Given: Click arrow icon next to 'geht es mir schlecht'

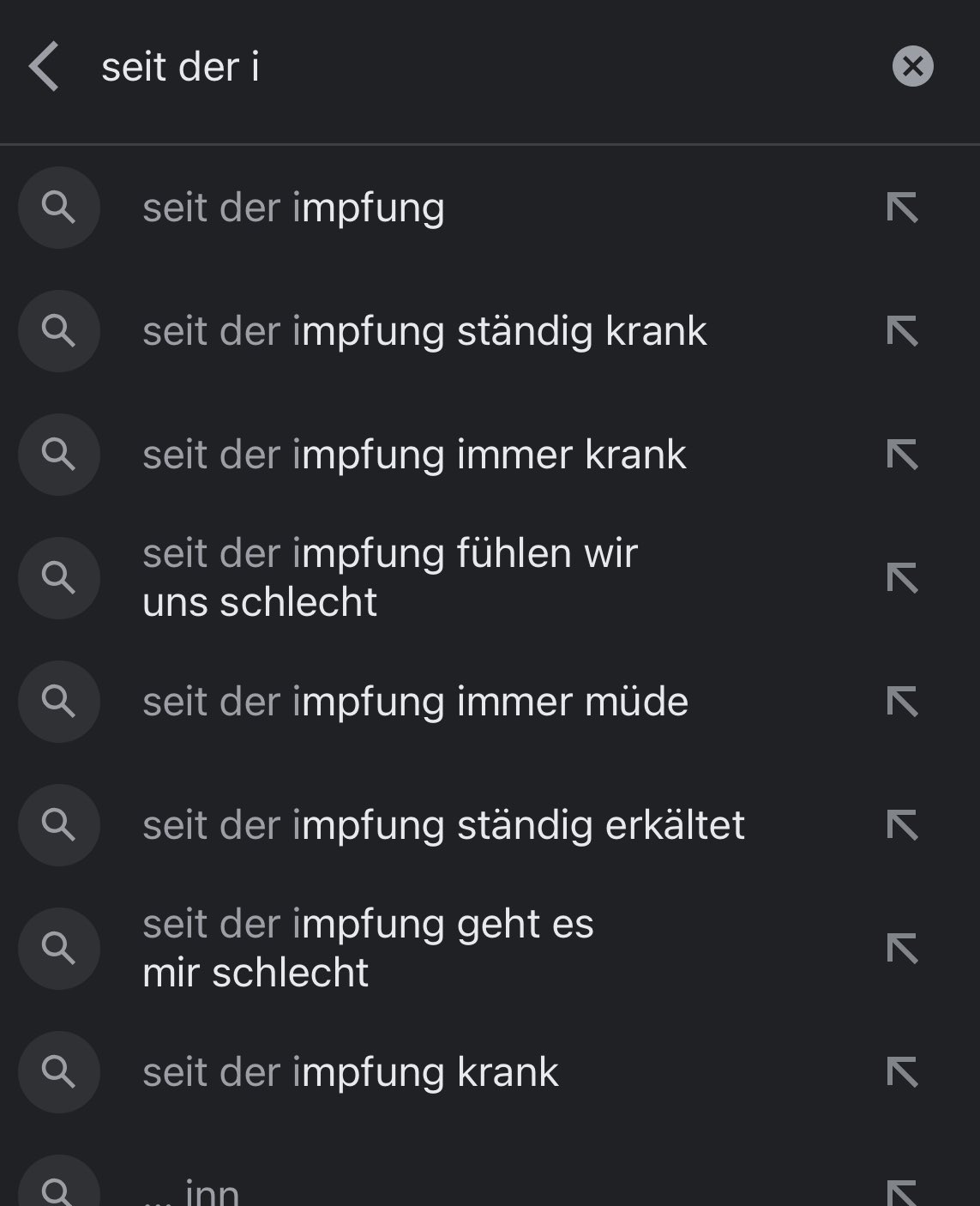Looking at the screenshot, I should 902,950.
